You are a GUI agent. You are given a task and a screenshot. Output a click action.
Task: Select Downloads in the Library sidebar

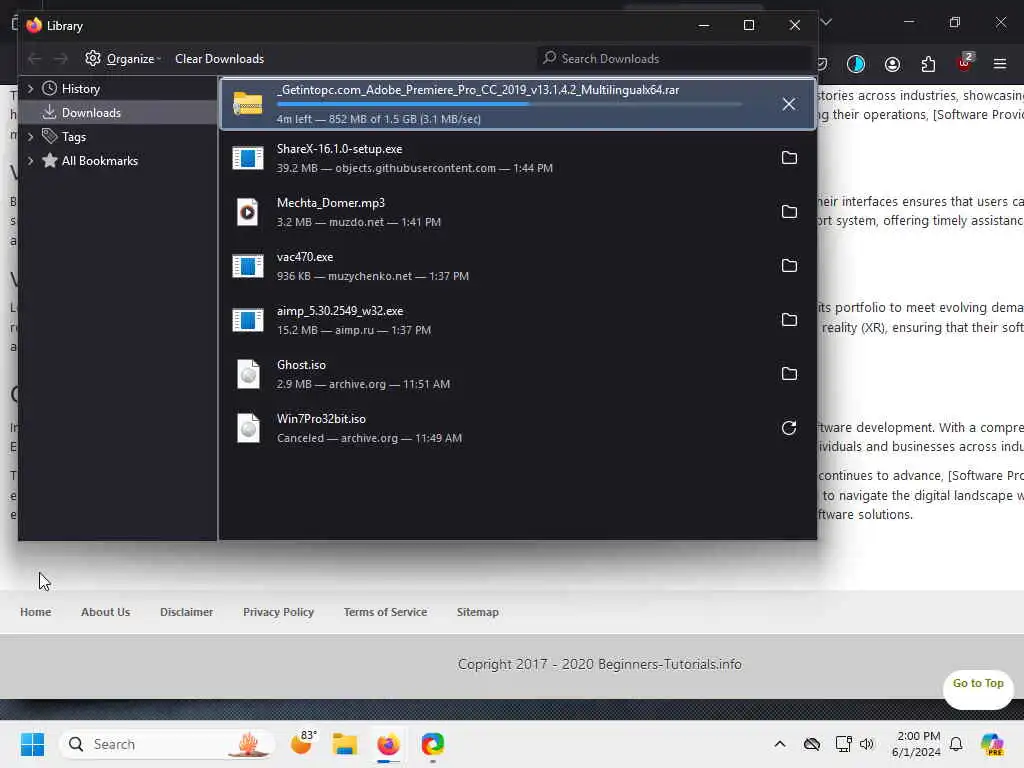click(91, 113)
